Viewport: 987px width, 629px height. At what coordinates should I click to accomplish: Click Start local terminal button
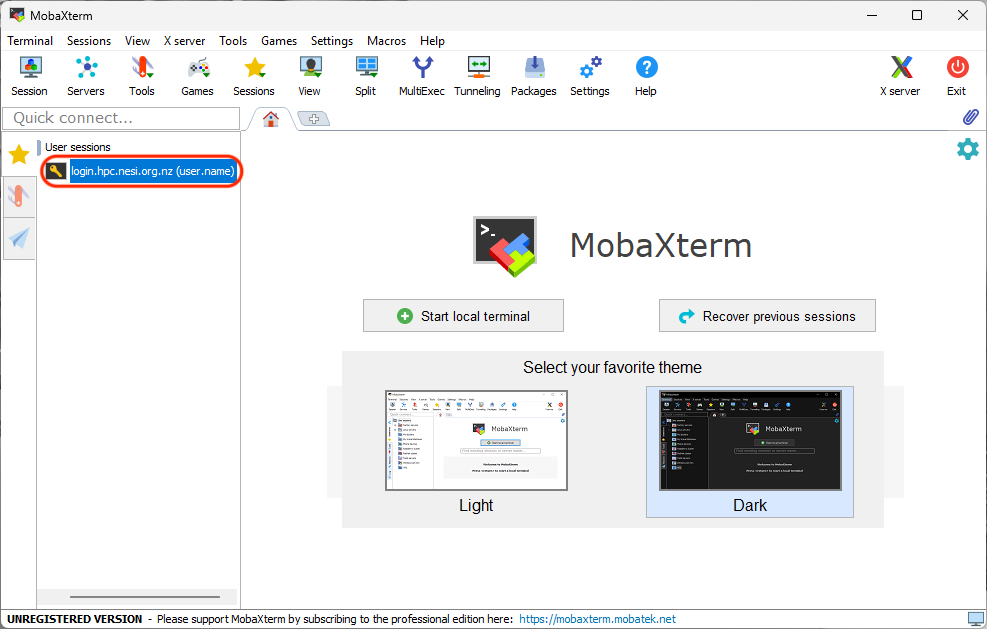pos(463,316)
